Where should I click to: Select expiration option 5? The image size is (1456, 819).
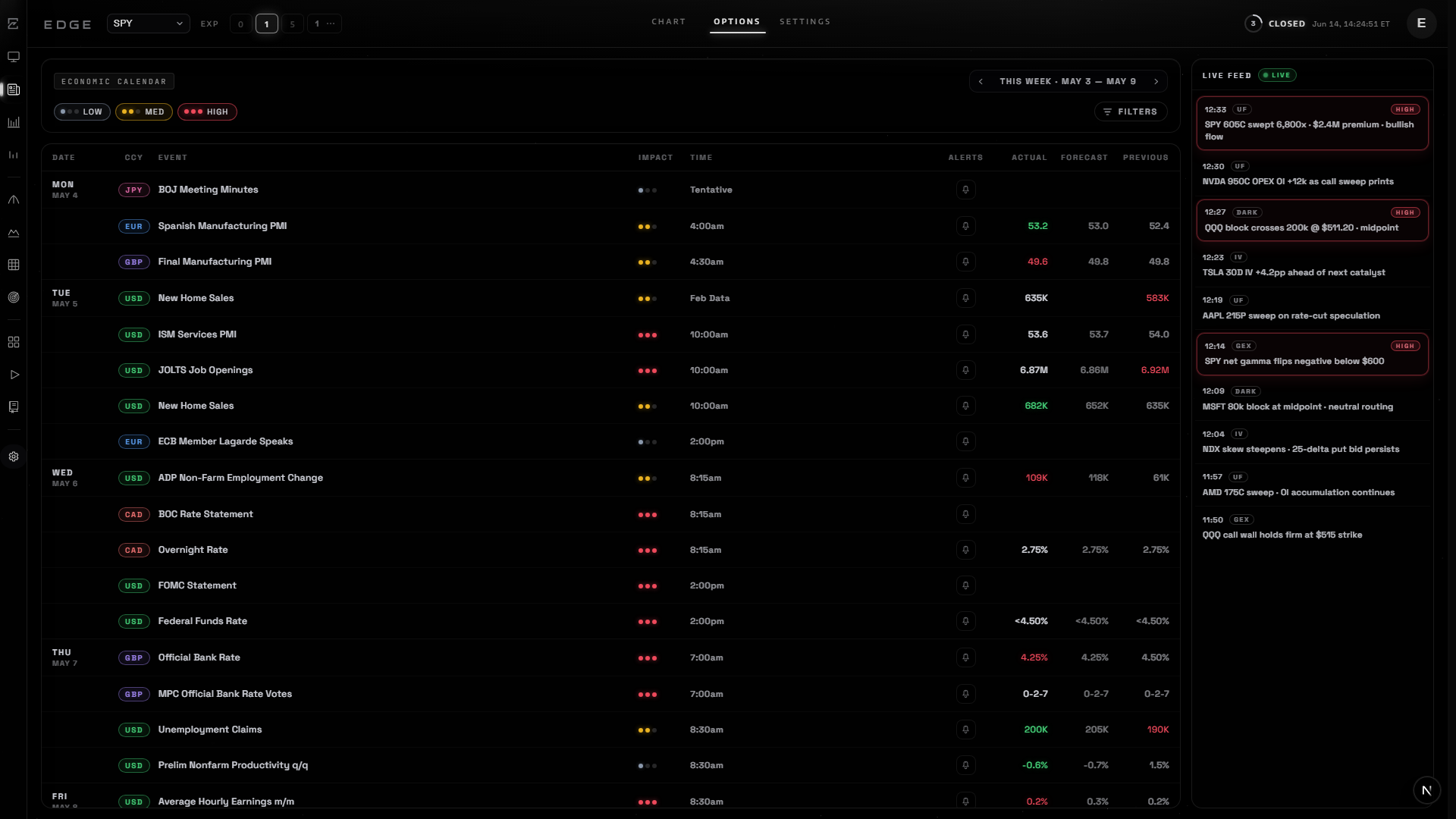[292, 24]
